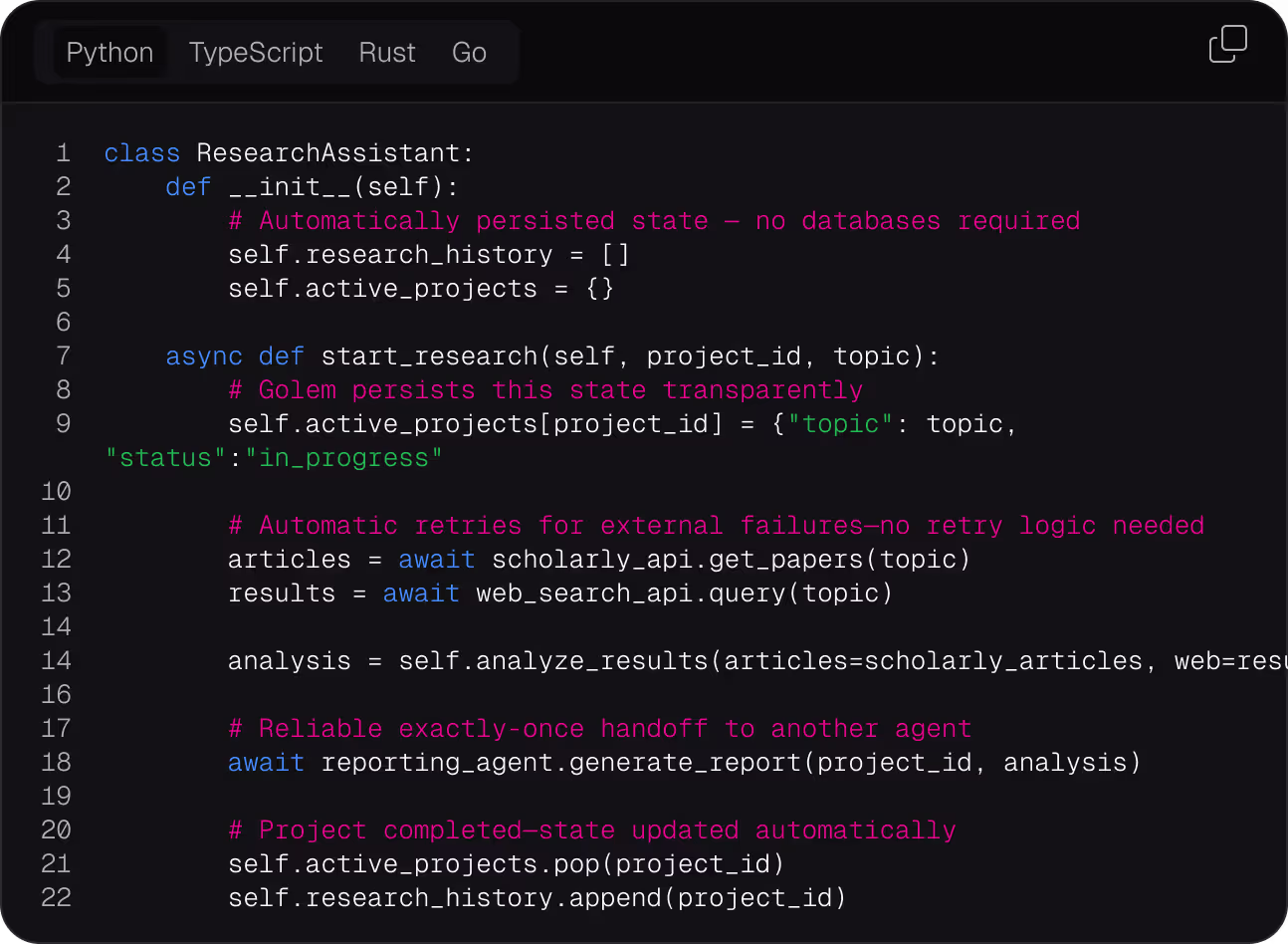Click 'articles = await scholarly_api.get_papers(topic)' line

tap(599, 560)
